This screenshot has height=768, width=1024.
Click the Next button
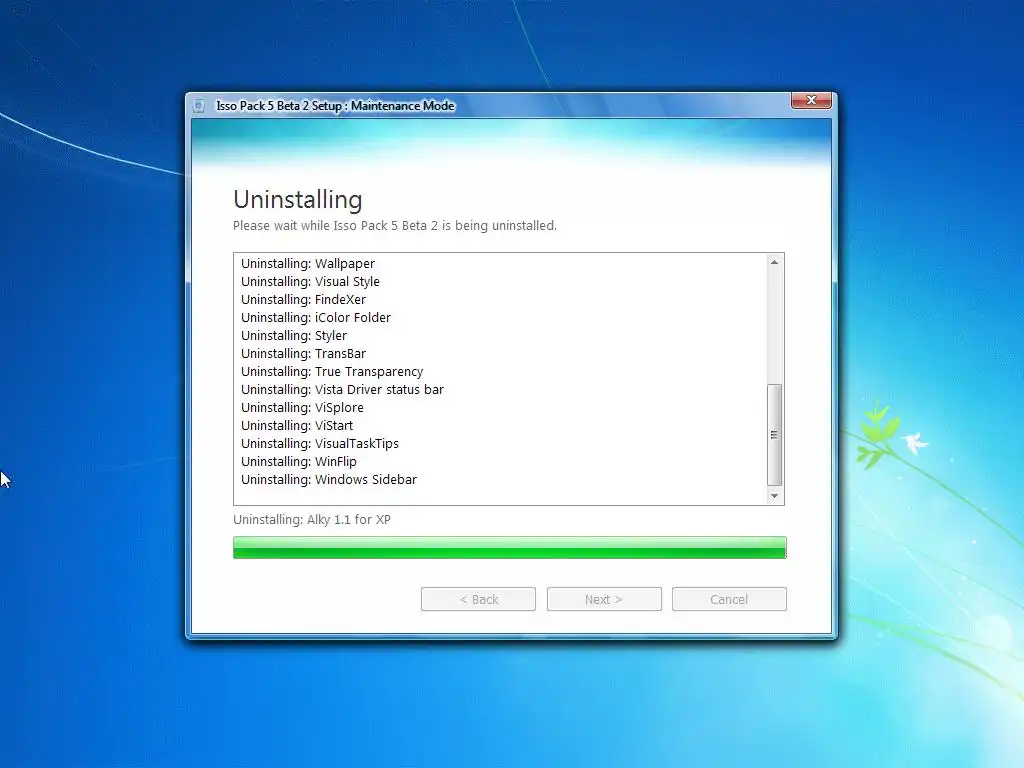[x=604, y=599]
